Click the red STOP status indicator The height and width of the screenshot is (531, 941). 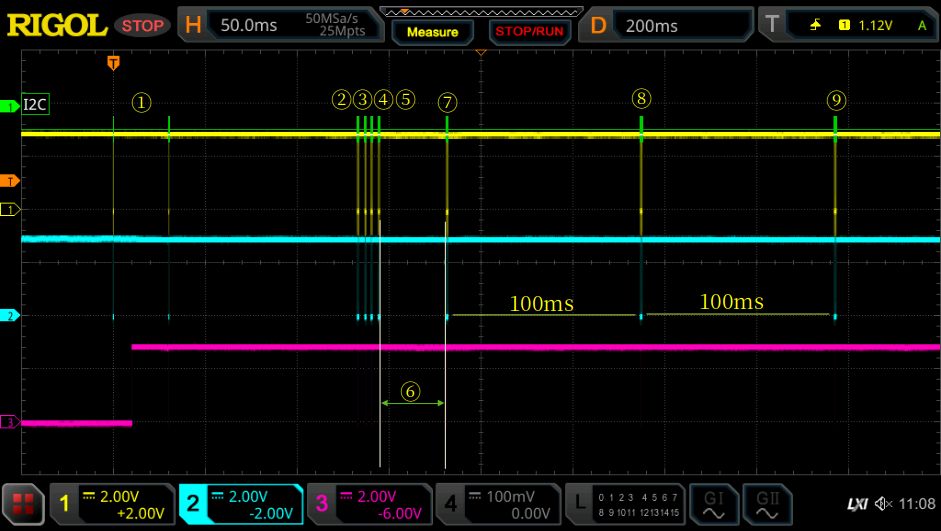click(143, 26)
